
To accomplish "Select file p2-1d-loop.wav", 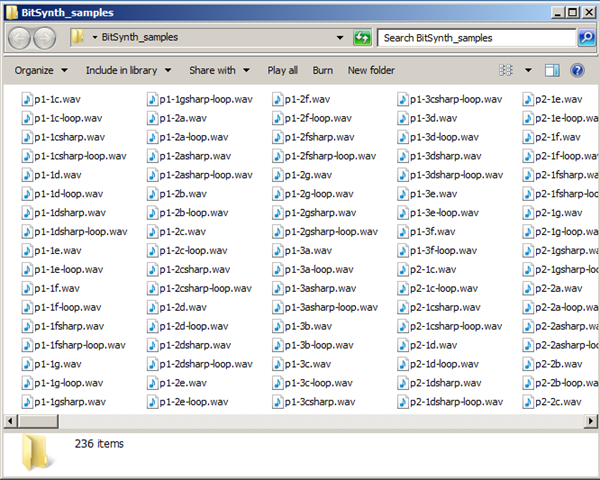I will [x=438, y=364].
